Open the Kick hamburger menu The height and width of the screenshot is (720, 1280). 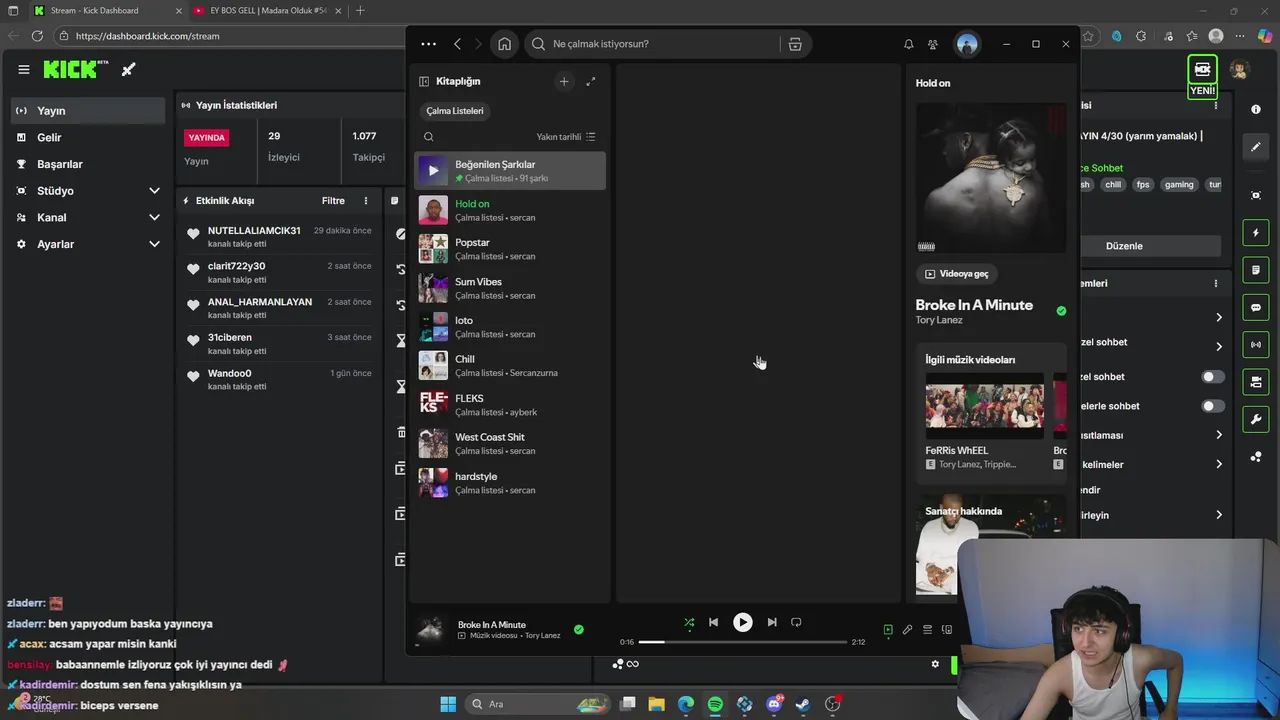click(23, 69)
